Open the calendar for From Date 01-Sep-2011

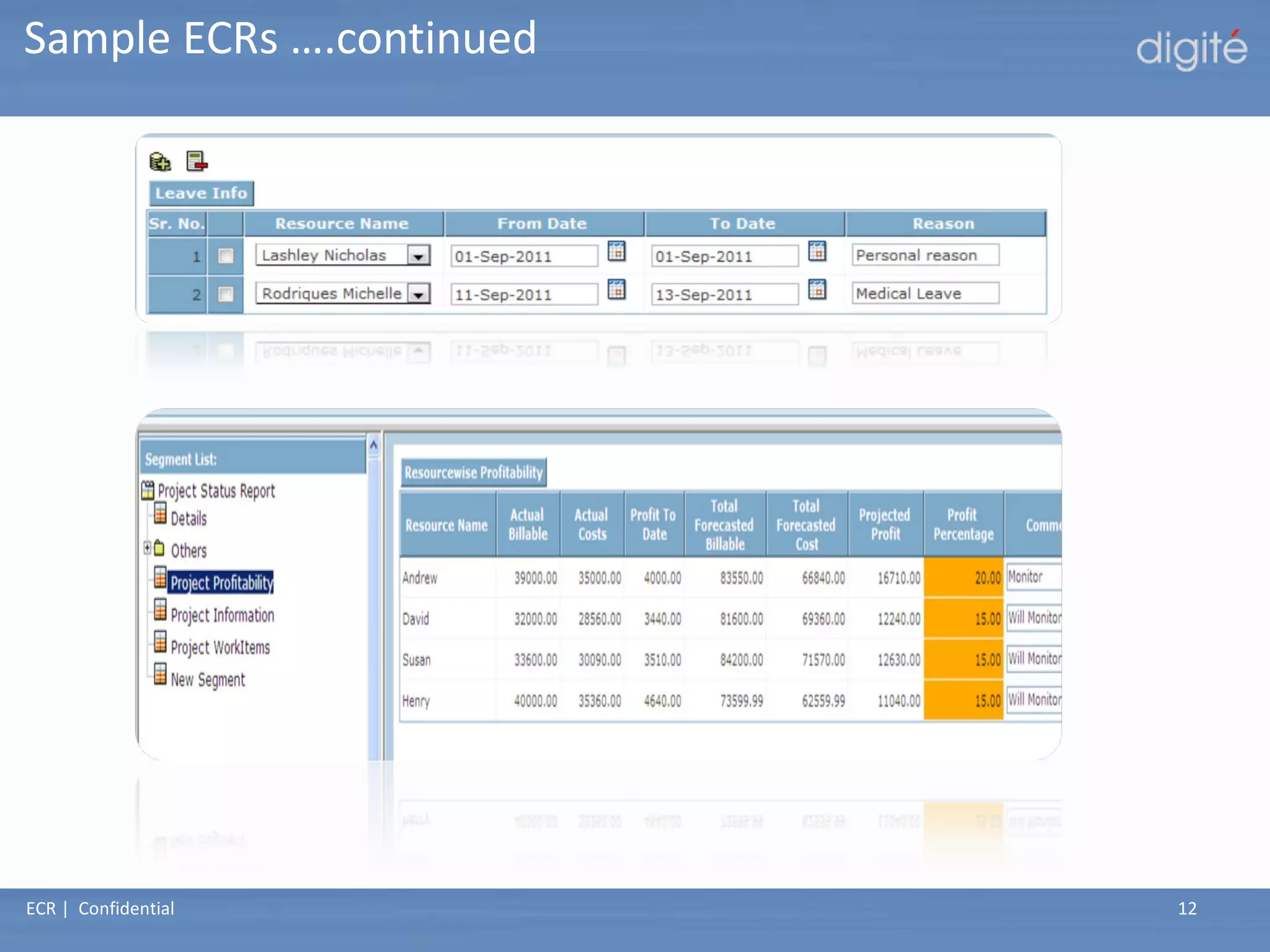tap(616, 252)
